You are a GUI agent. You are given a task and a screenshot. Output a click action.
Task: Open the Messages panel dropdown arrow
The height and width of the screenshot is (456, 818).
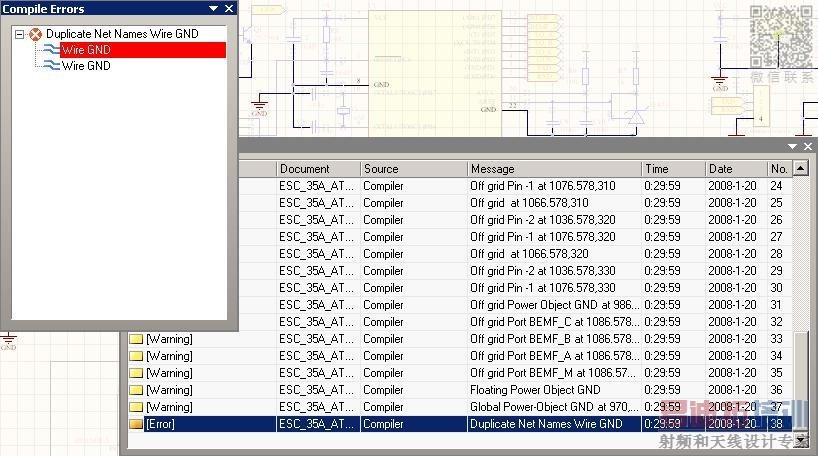click(x=792, y=147)
